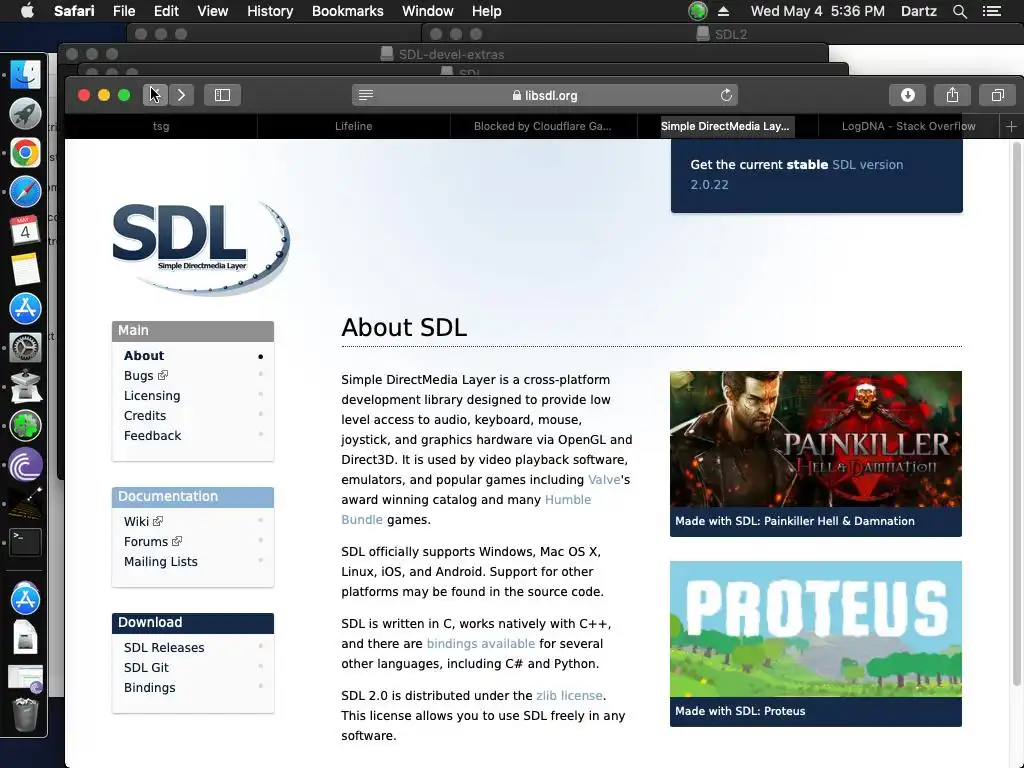This screenshot has width=1024, height=768.
Task: Click the page vertical scrollbar
Action: click(1016, 414)
